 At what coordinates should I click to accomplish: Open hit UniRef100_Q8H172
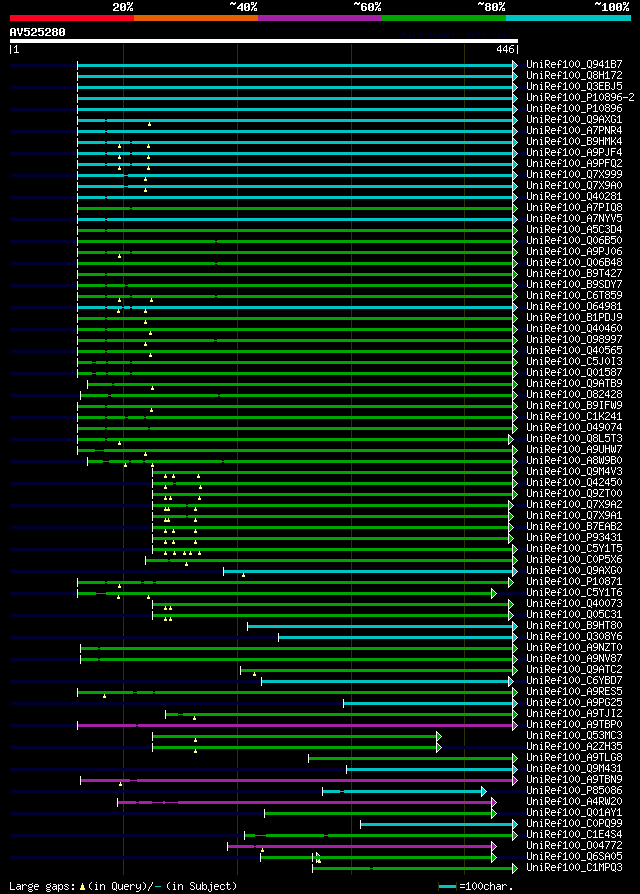(574, 75)
